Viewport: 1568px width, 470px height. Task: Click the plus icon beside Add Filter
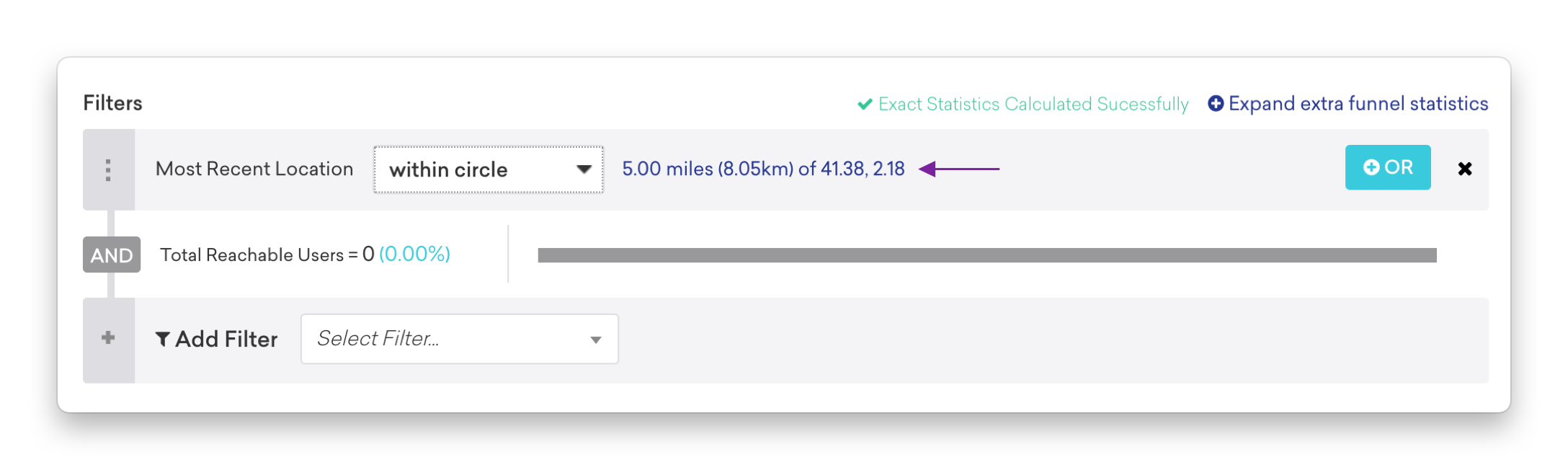pos(108,337)
